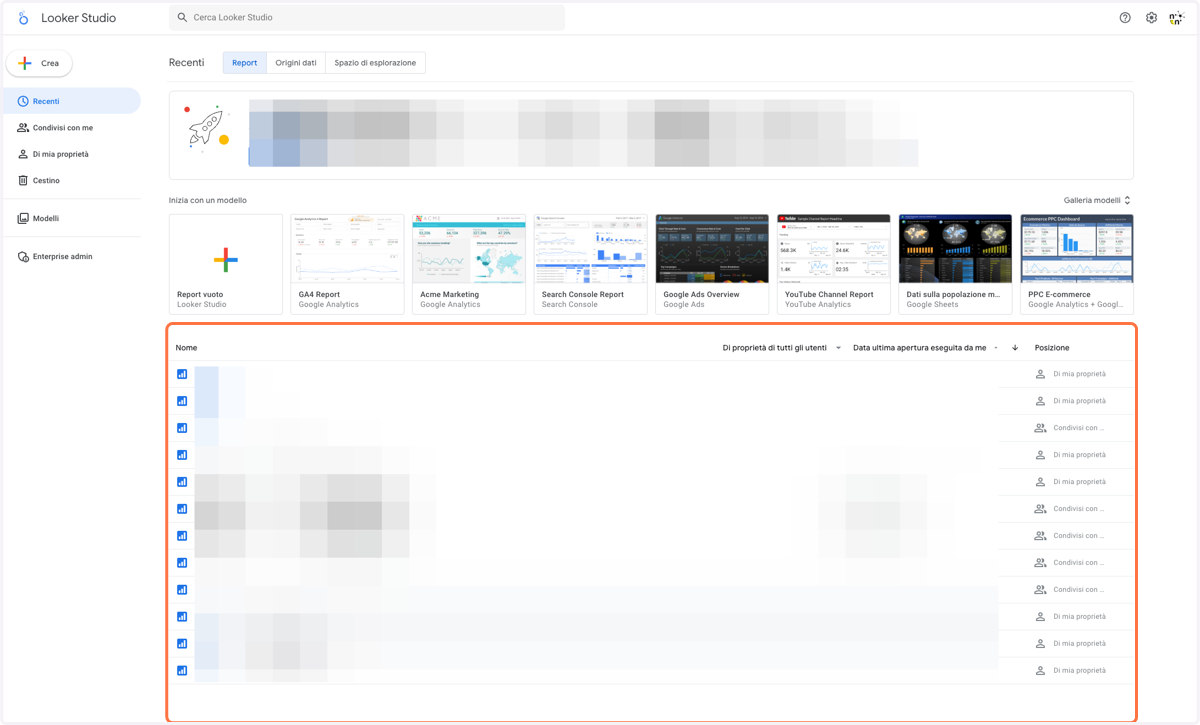
Task: Open Cestino in the sidebar
Action: tap(71, 181)
